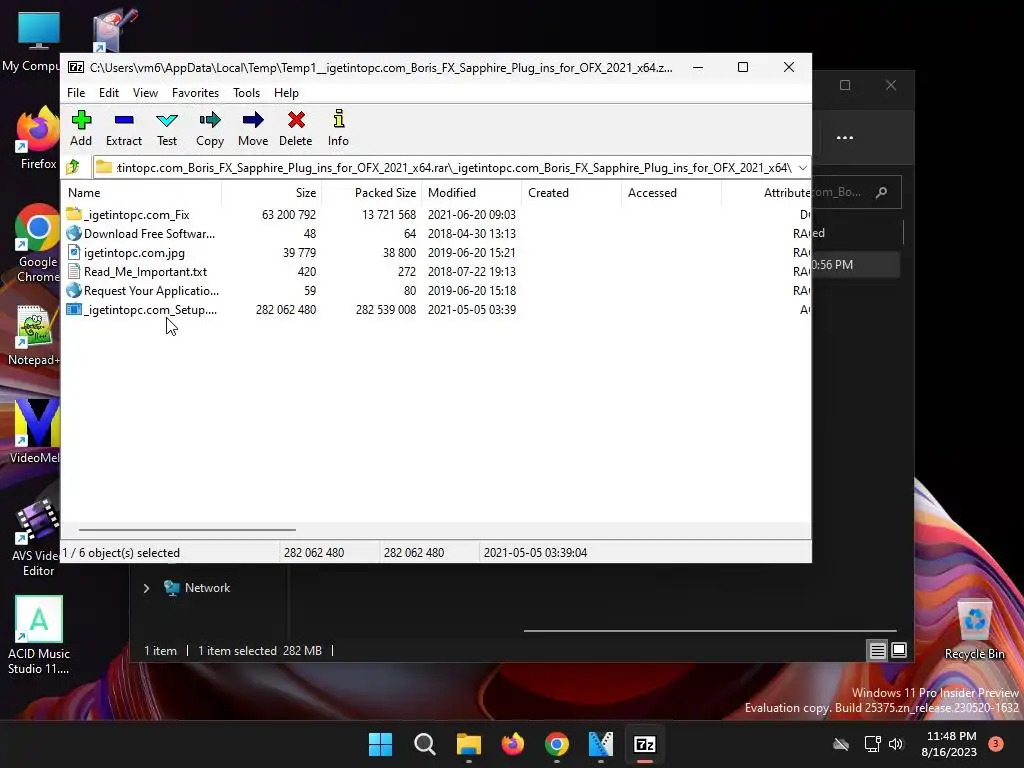The image size is (1024, 768).
Task: Expand the Network tree node in Explorer
Action: tap(146, 588)
